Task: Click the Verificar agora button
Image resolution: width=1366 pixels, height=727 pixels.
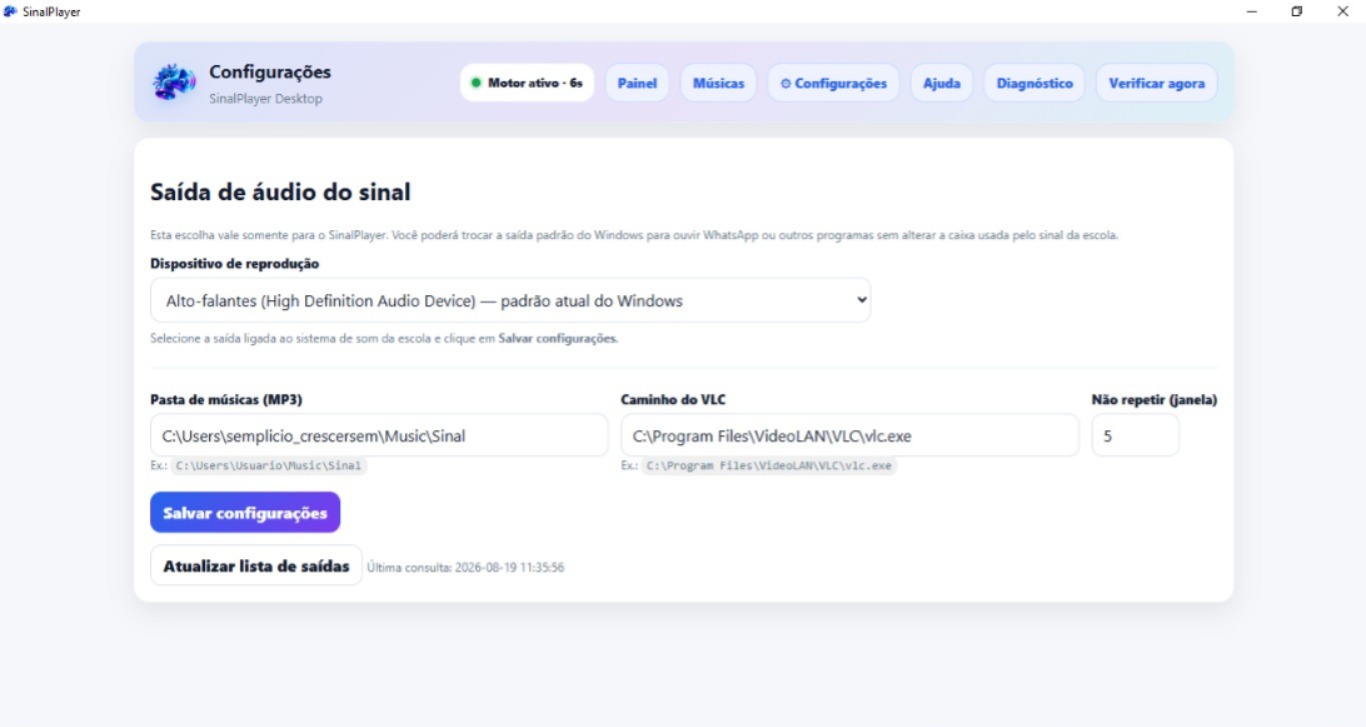Action: tap(1157, 83)
